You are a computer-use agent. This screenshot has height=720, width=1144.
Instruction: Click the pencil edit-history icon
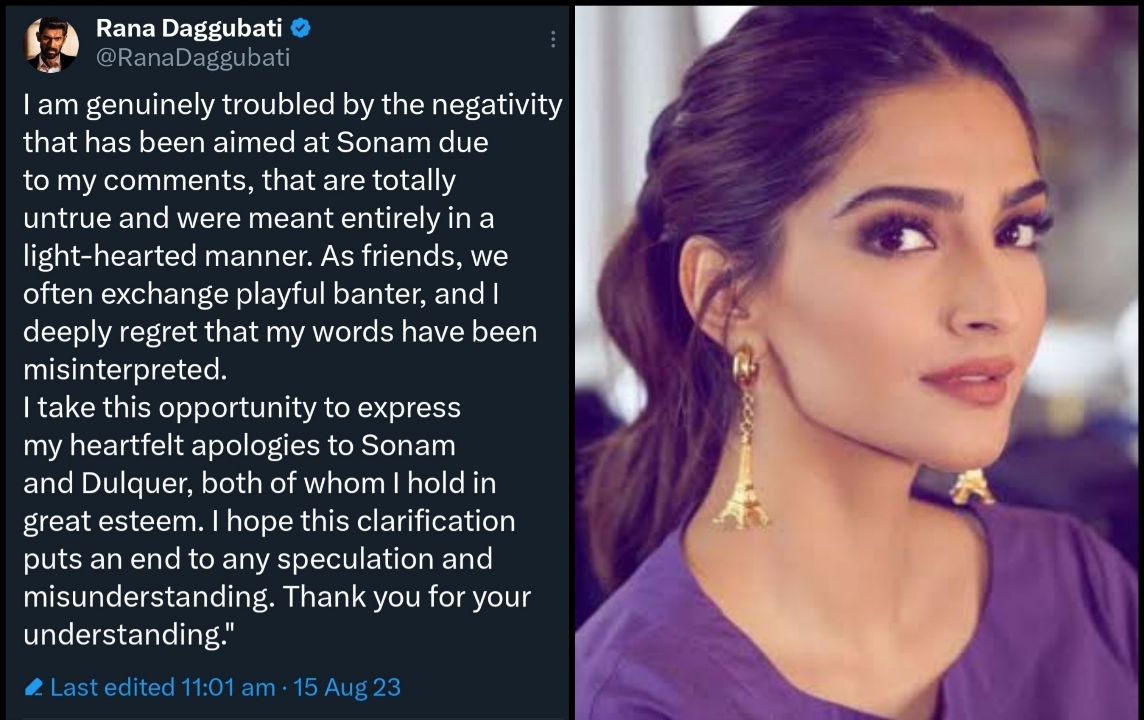(33, 687)
